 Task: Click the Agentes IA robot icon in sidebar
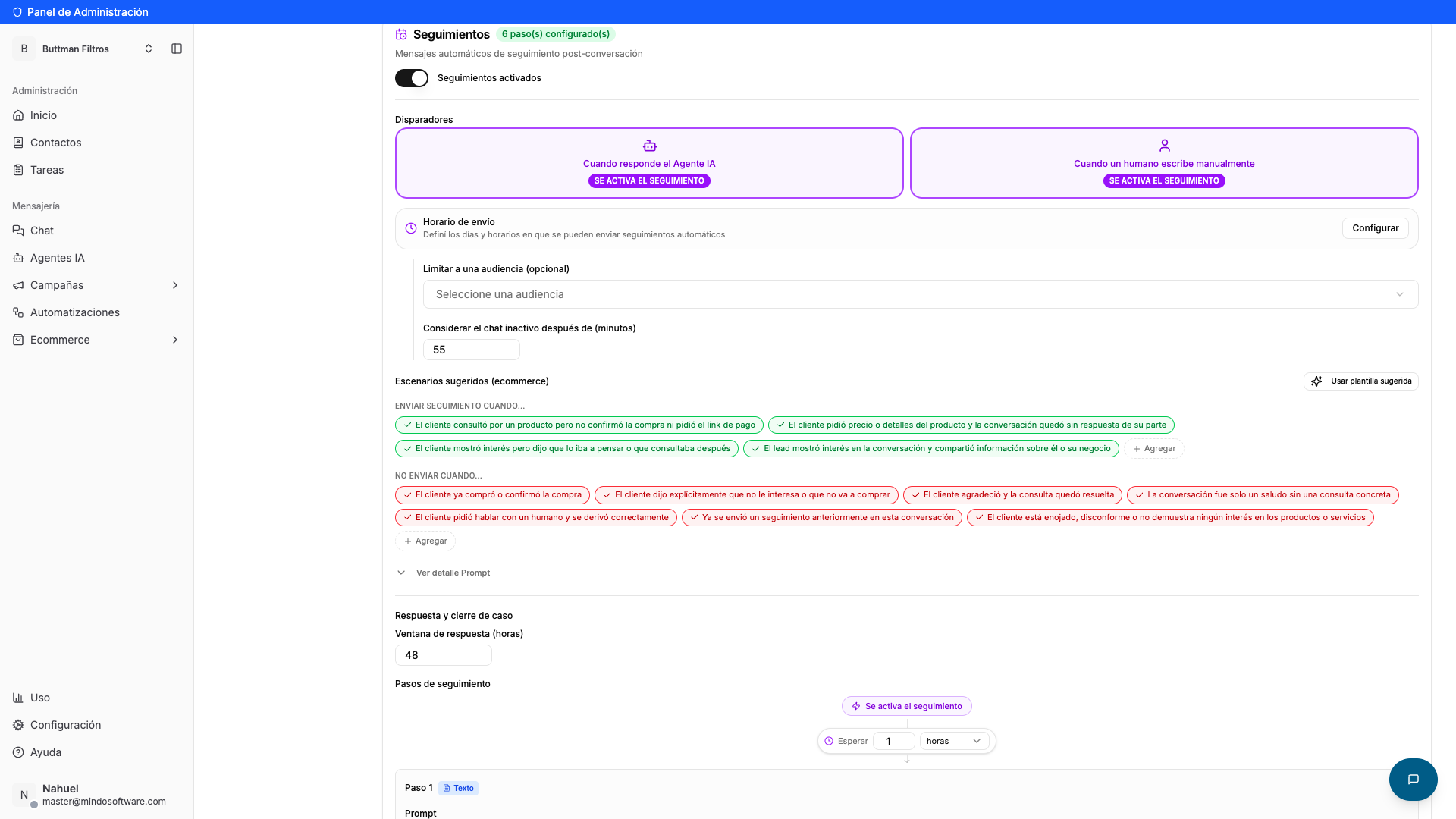pos(18,258)
